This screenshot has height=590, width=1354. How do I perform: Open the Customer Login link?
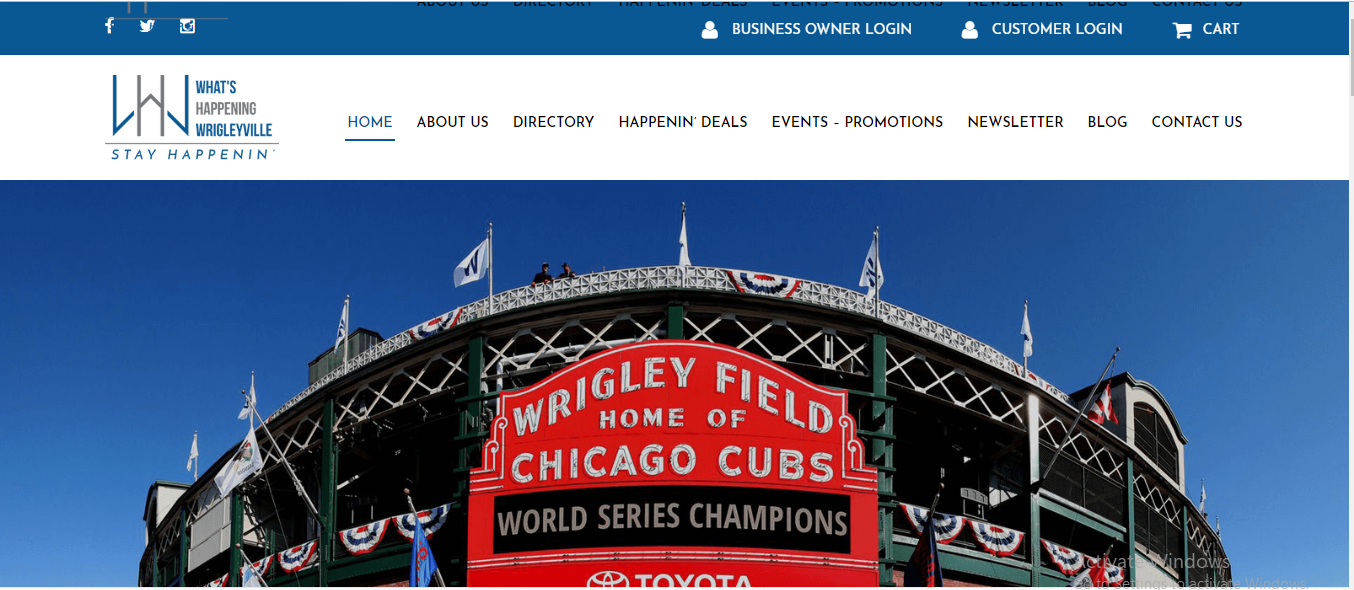(1057, 29)
